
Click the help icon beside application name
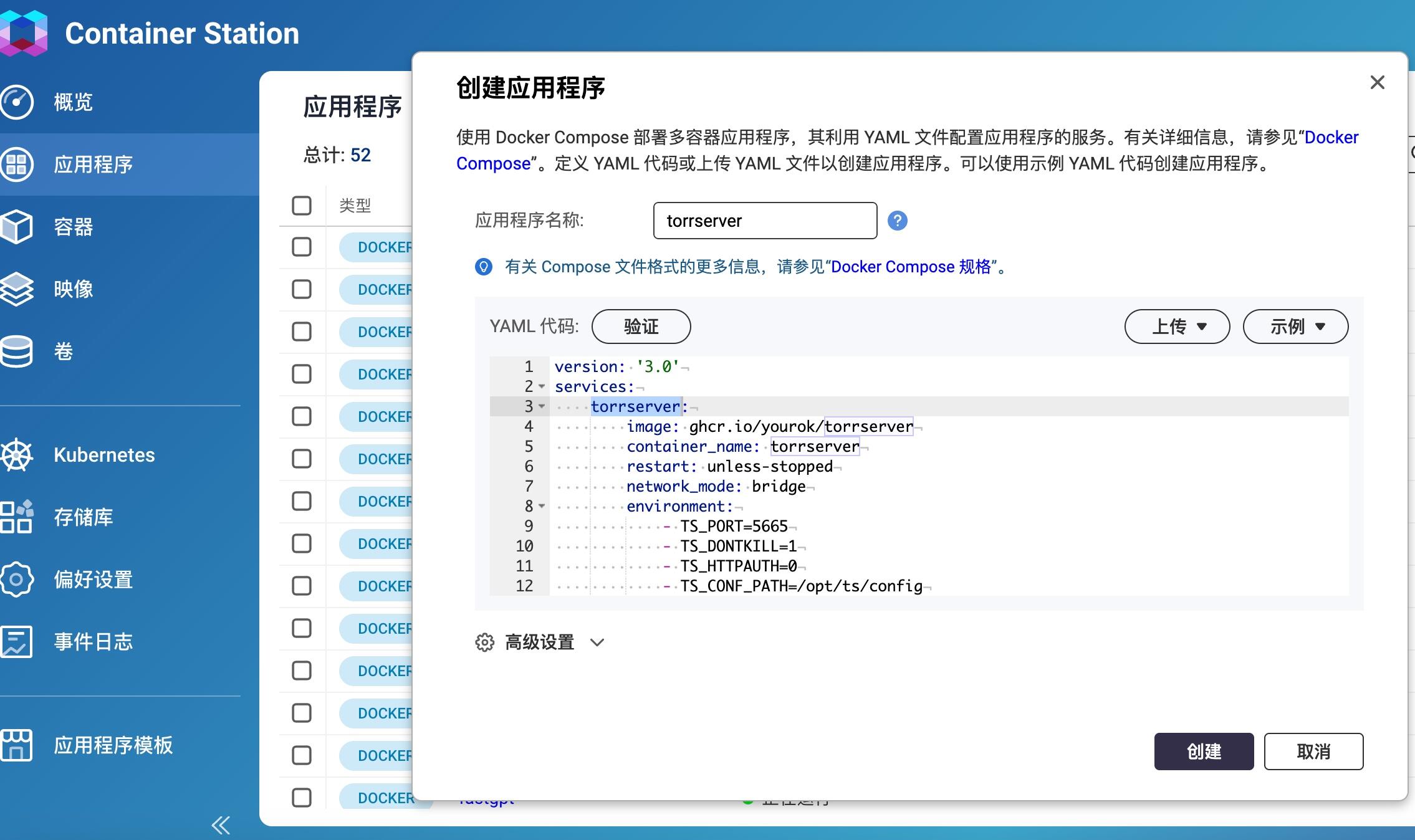pos(896,221)
